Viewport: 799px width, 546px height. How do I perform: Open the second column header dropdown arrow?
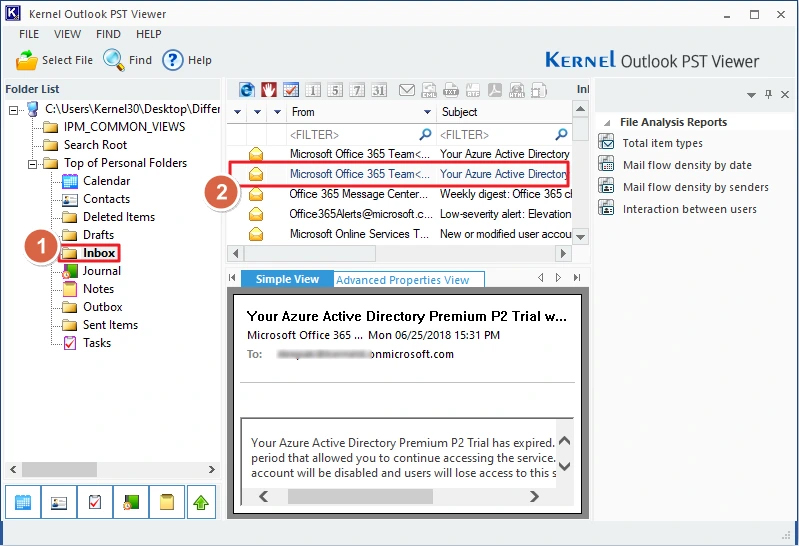point(257,112)
